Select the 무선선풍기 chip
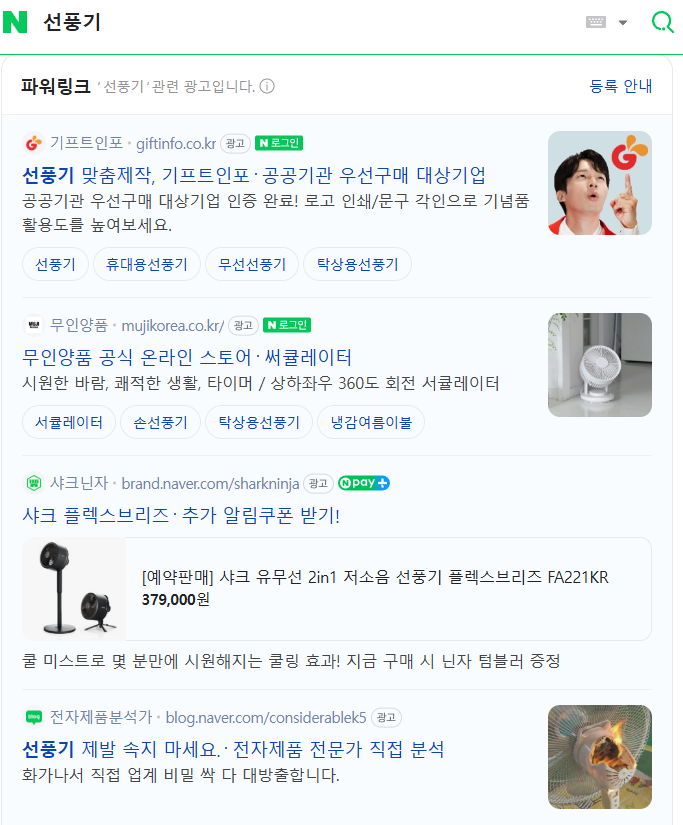 point(252,264)
